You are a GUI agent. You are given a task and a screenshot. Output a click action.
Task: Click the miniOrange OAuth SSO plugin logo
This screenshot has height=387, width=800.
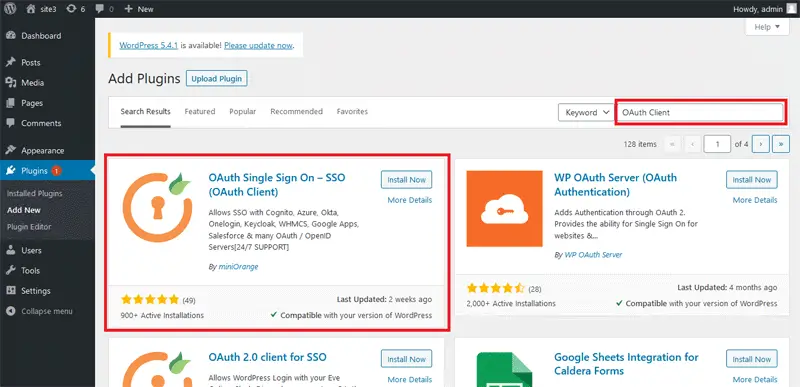pyautogui.click(x=157, y=207)
